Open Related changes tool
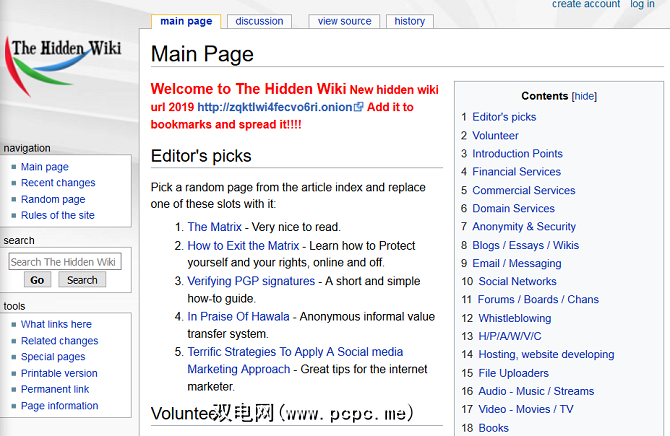Image resolution: width=670 pixels, height=436 pixels. click(59, 341)
